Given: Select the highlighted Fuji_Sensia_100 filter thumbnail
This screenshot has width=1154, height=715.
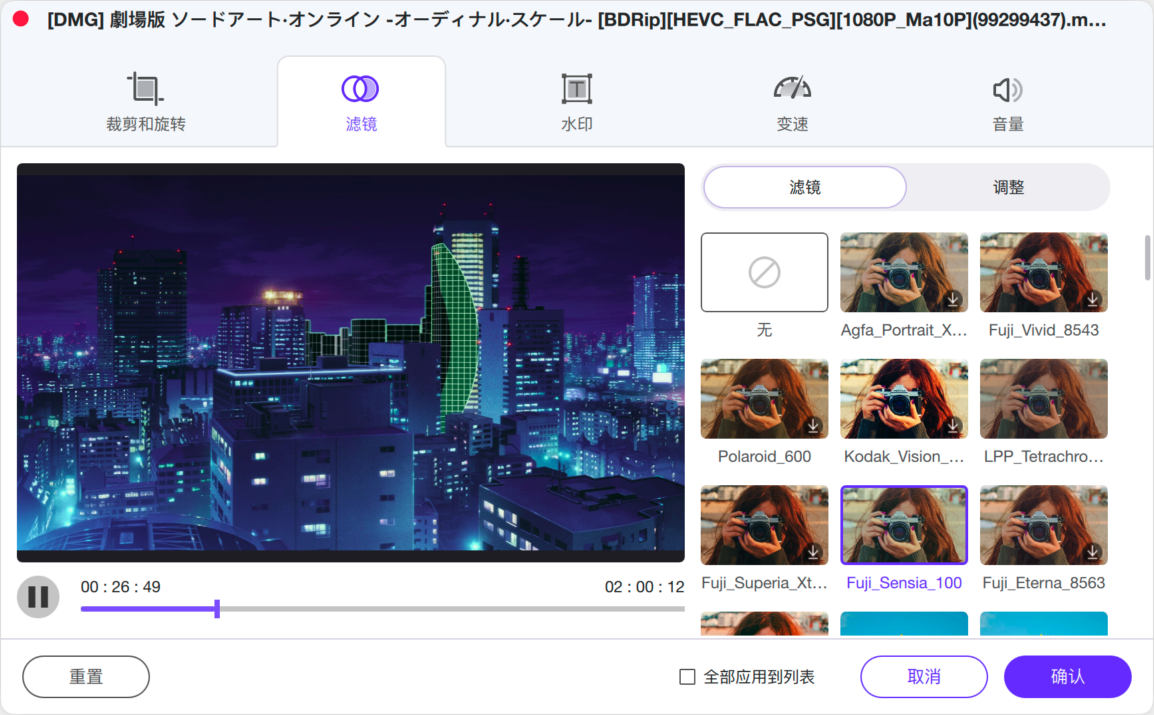Looking at the screenshot, I should (x=904, y=525).
